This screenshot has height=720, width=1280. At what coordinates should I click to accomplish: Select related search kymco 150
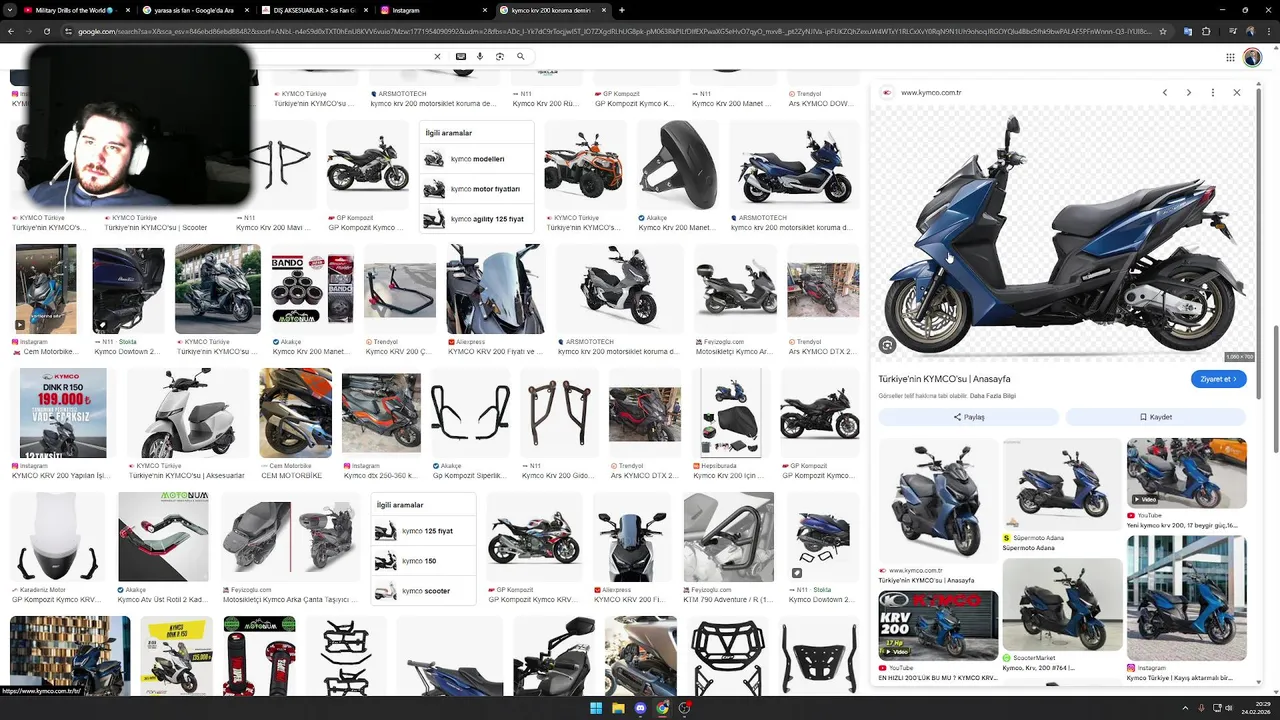[x=424, y=561]
